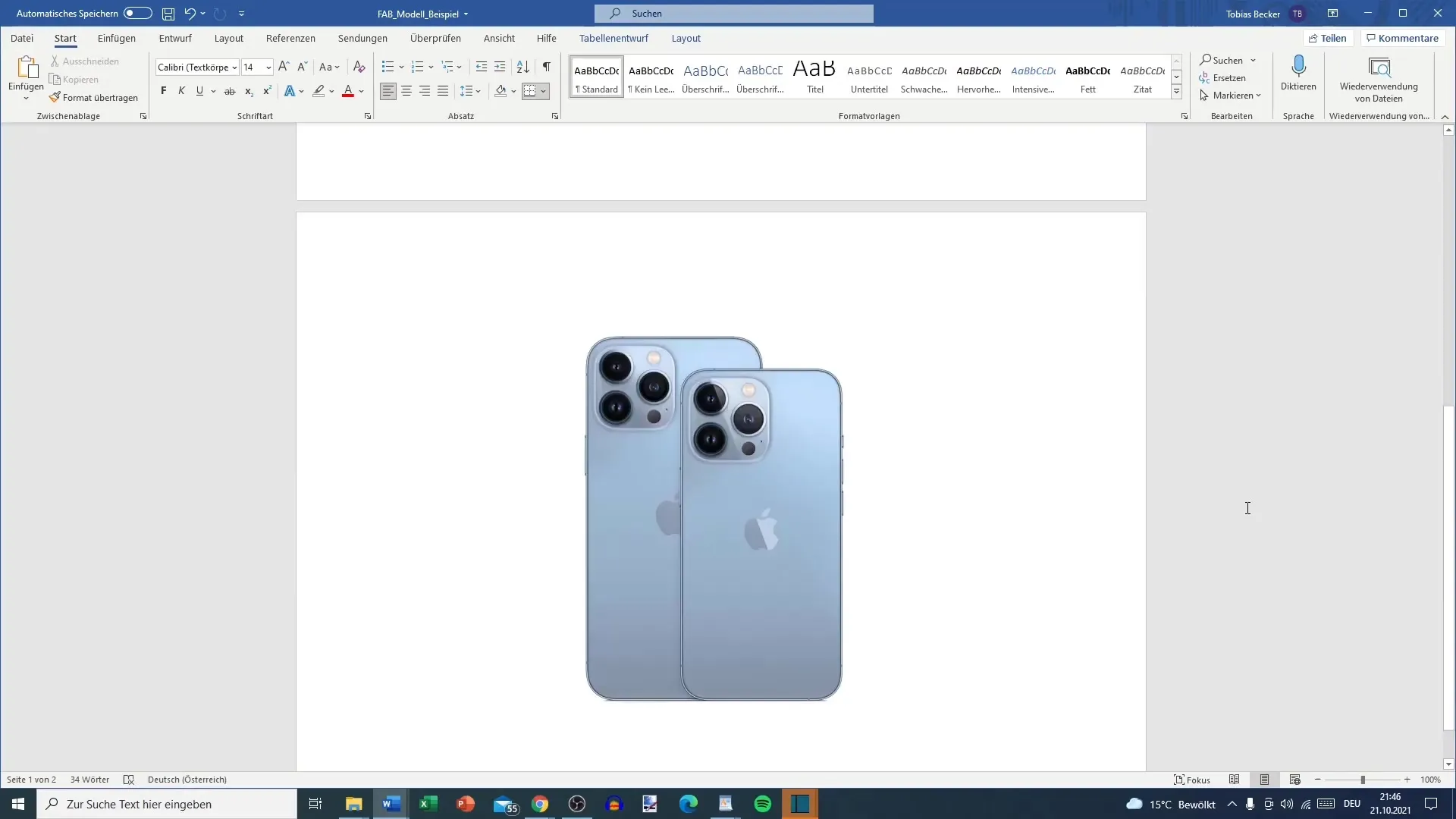The image size is (1456, 819).
Task: Open Google Chrome from the taskbar
Action: (x=540, y=804)
